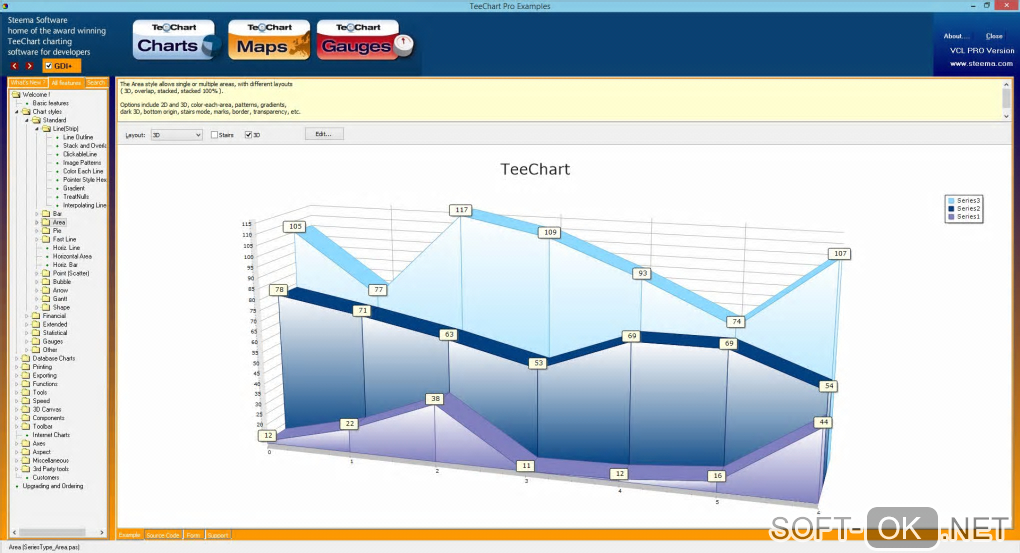Viewport: 1020px width, 553px height.
Task: Click the Bubble folder icon
Action: tap(46, 282)
